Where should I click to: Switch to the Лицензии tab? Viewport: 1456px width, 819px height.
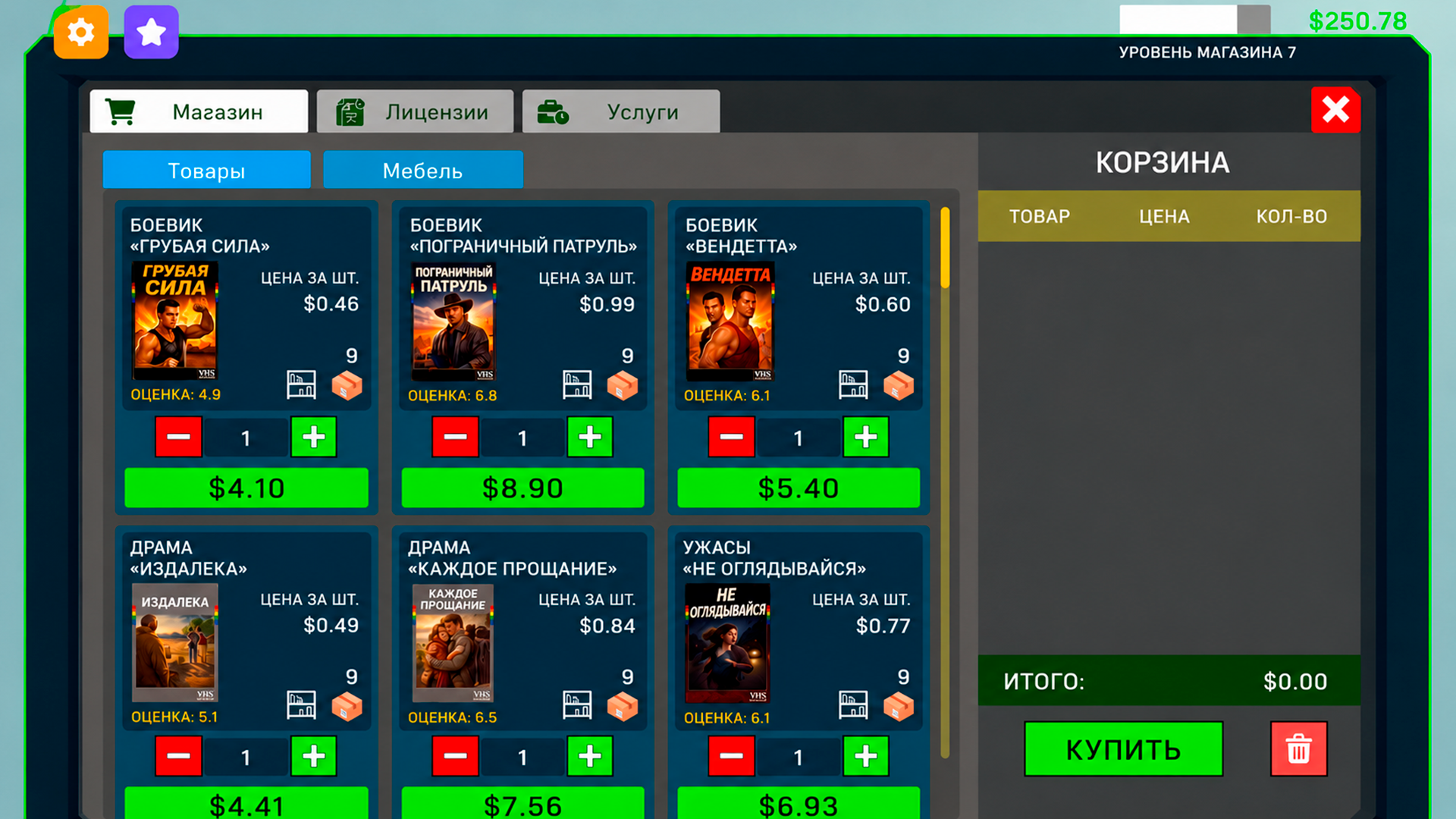pyautogui.click(x=415, y=111)
